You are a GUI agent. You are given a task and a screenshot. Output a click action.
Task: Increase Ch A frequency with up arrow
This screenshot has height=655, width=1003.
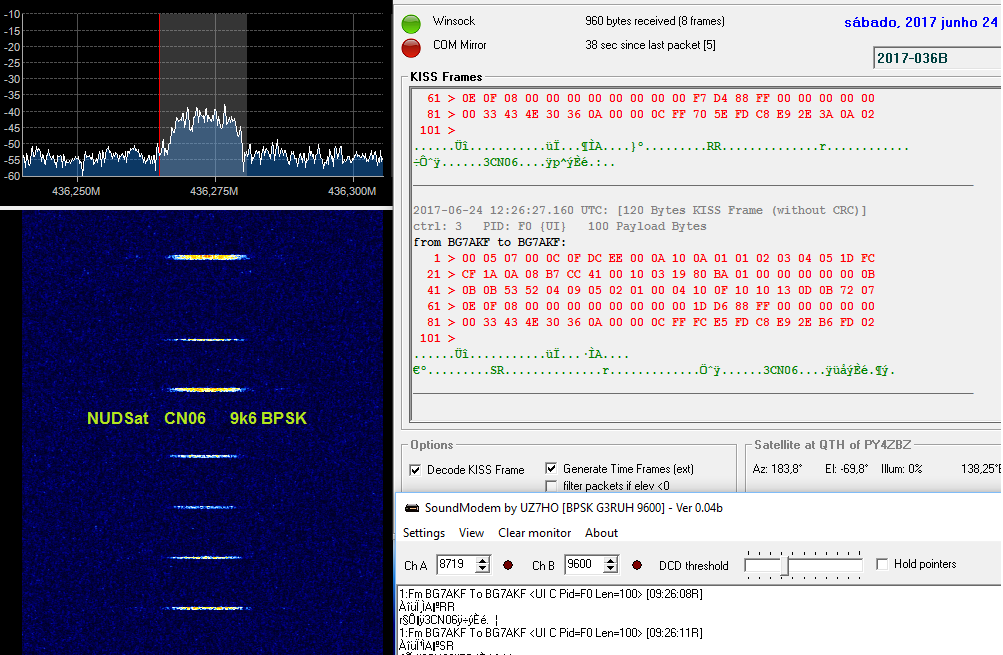click(x=483, y=560)
